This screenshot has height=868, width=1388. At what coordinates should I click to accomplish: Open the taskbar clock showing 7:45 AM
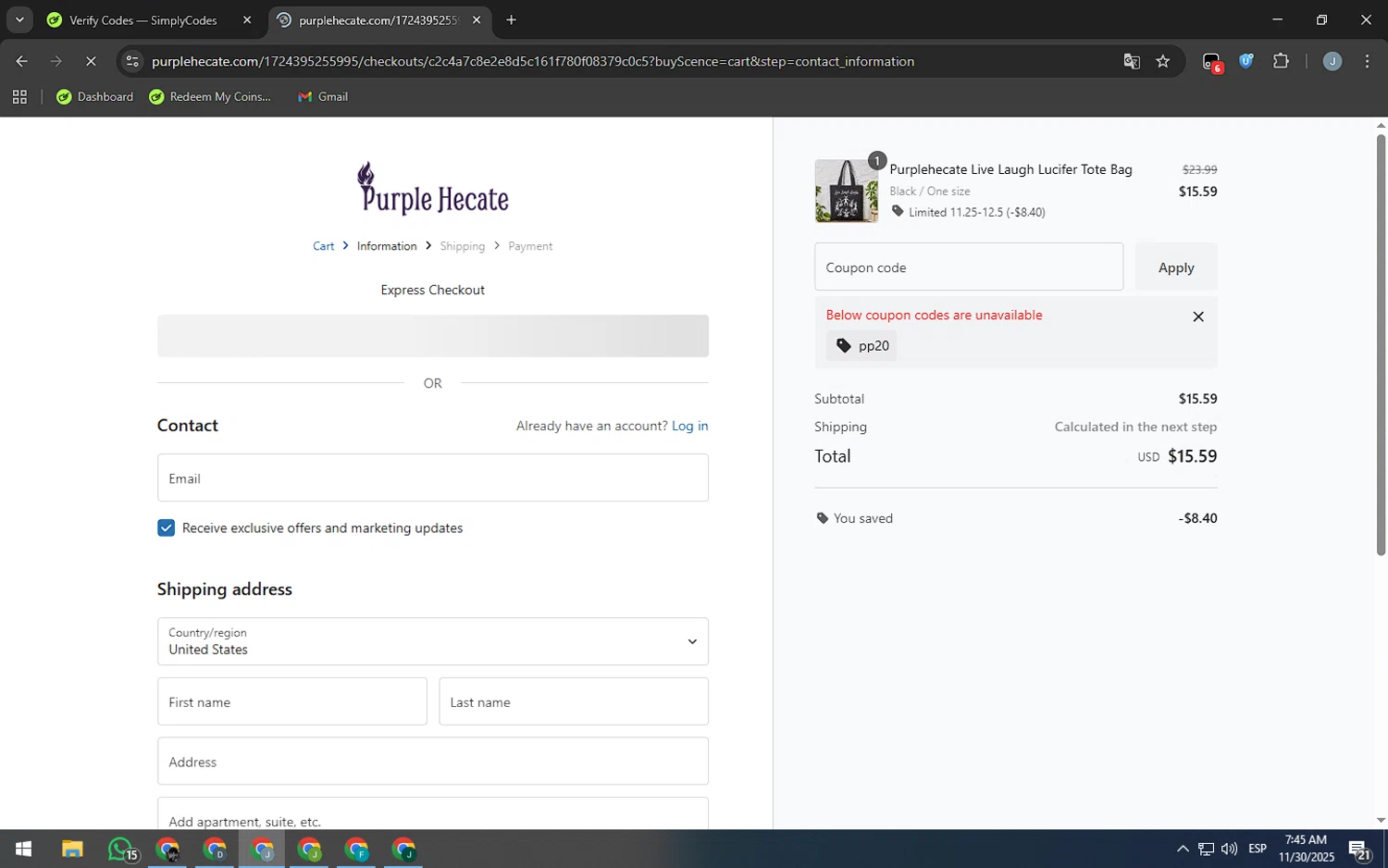tap(1306, 849)
